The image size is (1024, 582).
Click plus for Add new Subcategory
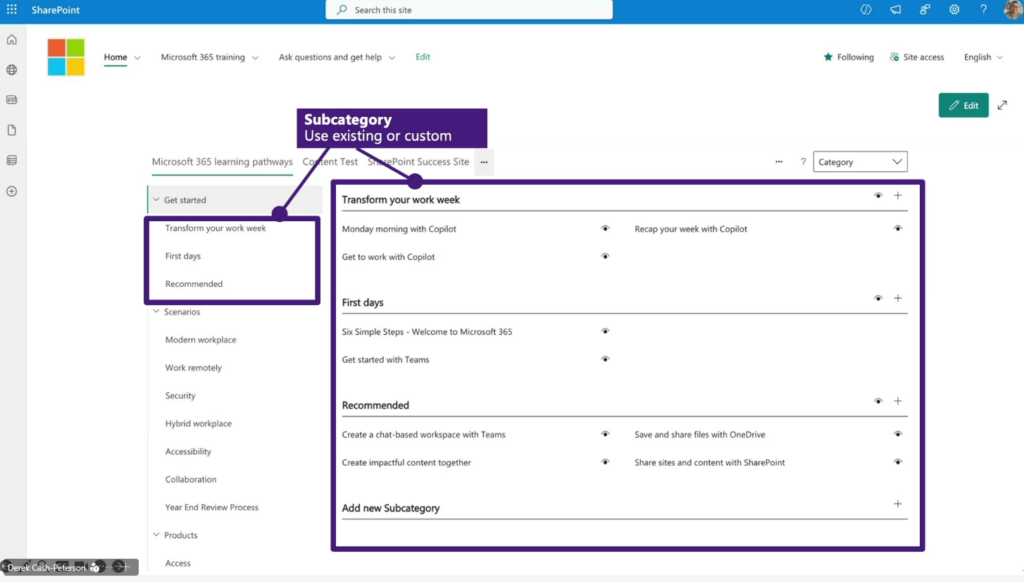click(x=898, y=504)
